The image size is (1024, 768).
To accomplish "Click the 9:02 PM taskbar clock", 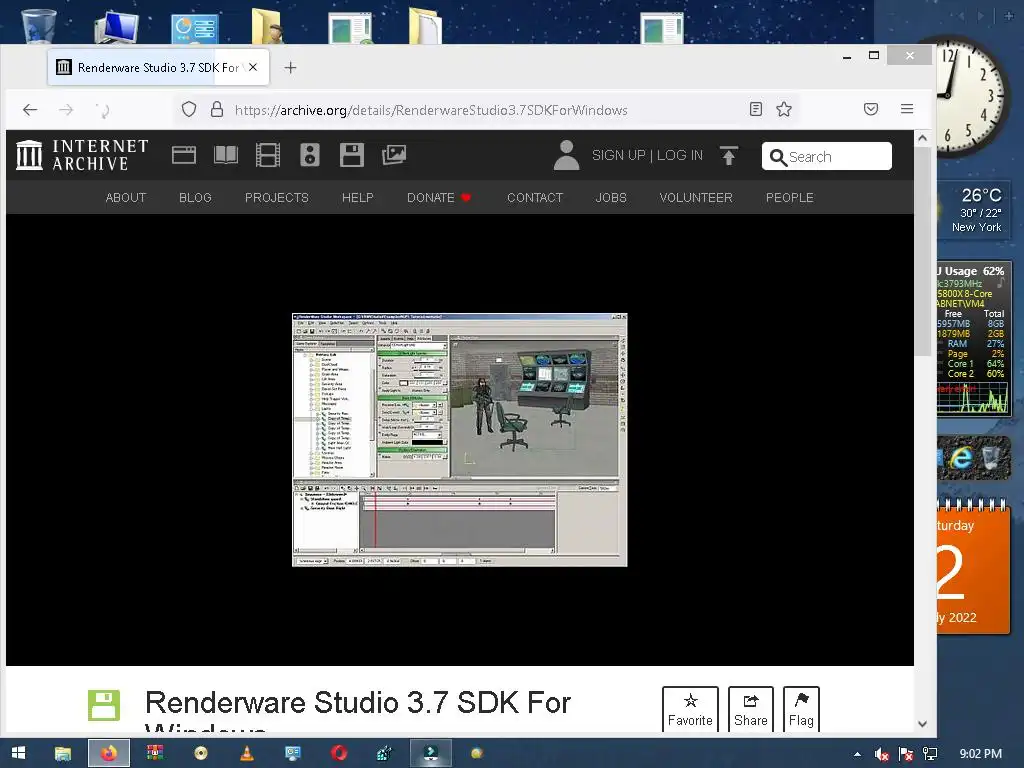I will pyautogui.click(x=980, y=754).
